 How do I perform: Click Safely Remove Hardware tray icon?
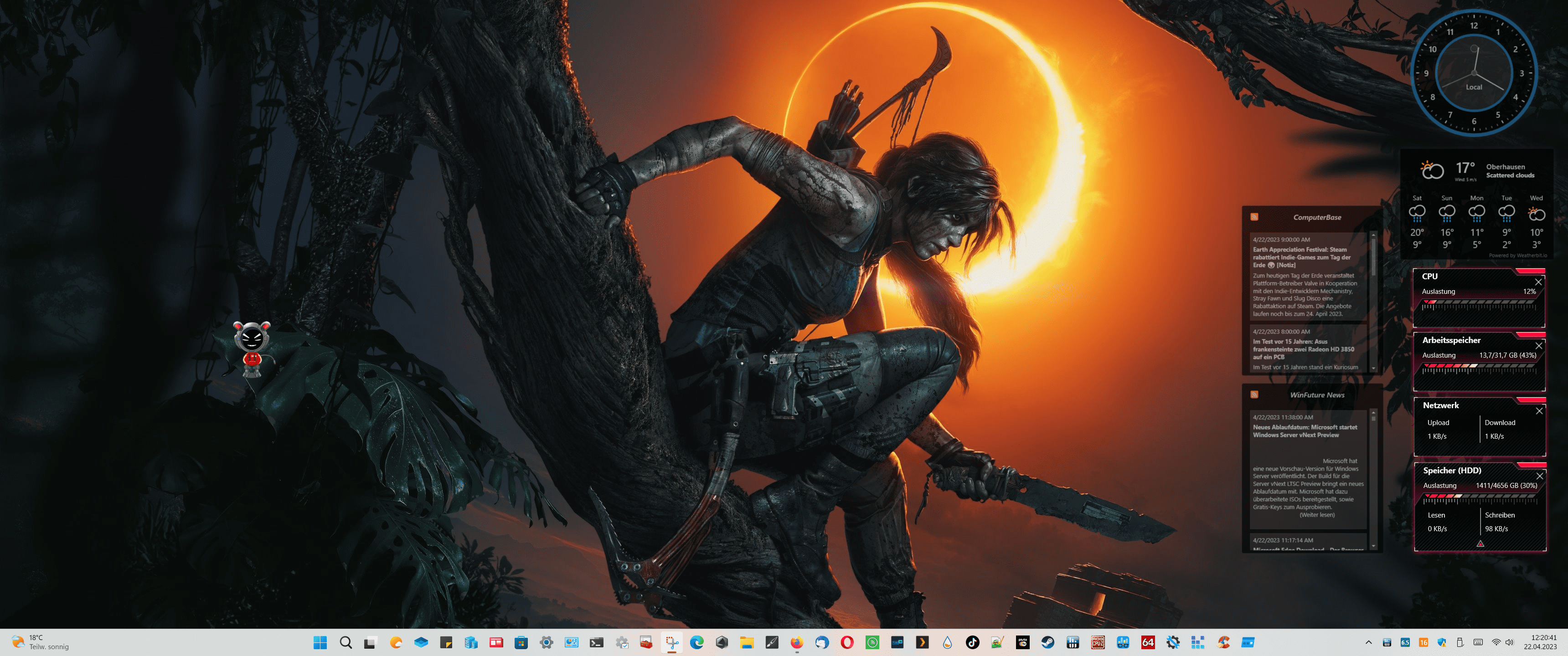click(1460, 643)
